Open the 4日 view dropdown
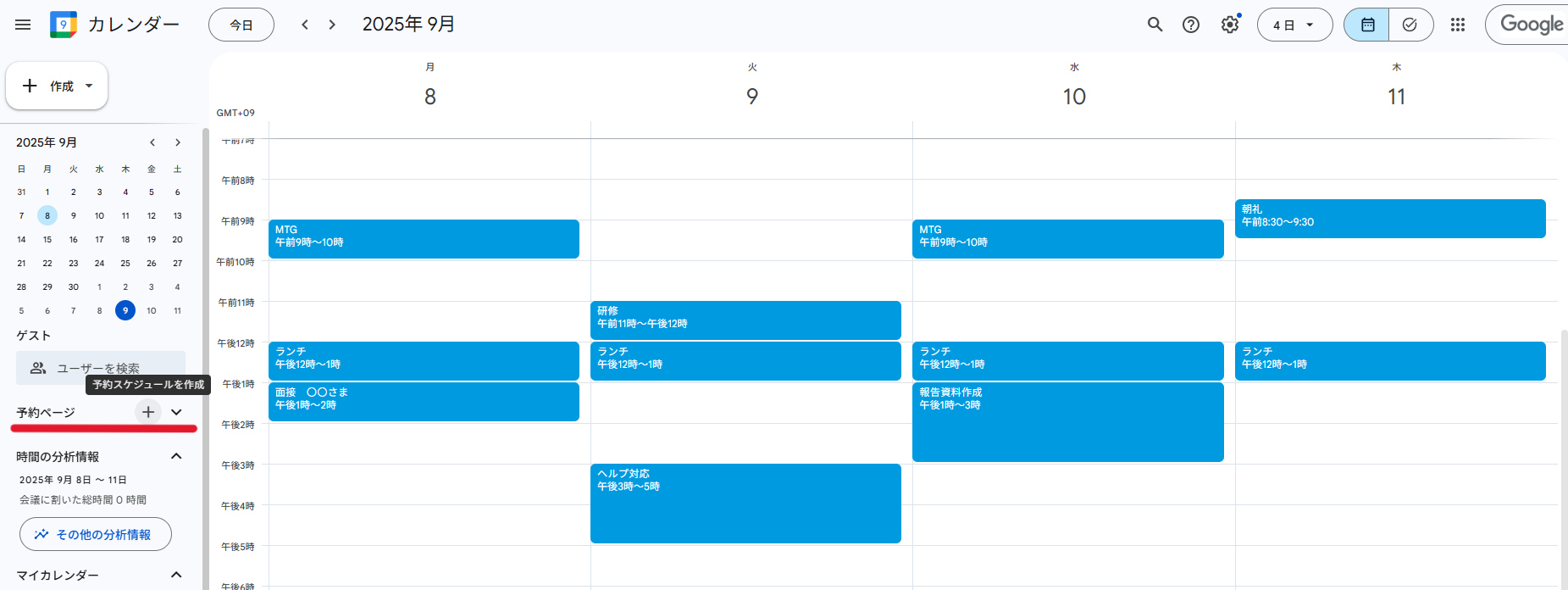Viewport: 1568px width, 590px height. pos(1294,25)
